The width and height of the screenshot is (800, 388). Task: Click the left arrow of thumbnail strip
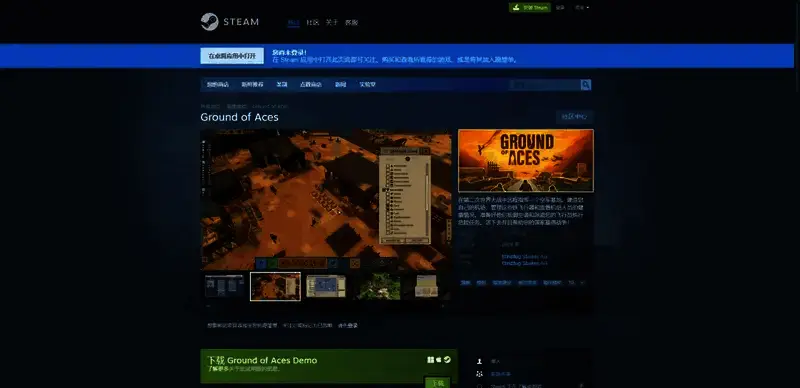(x=208, y=306)
